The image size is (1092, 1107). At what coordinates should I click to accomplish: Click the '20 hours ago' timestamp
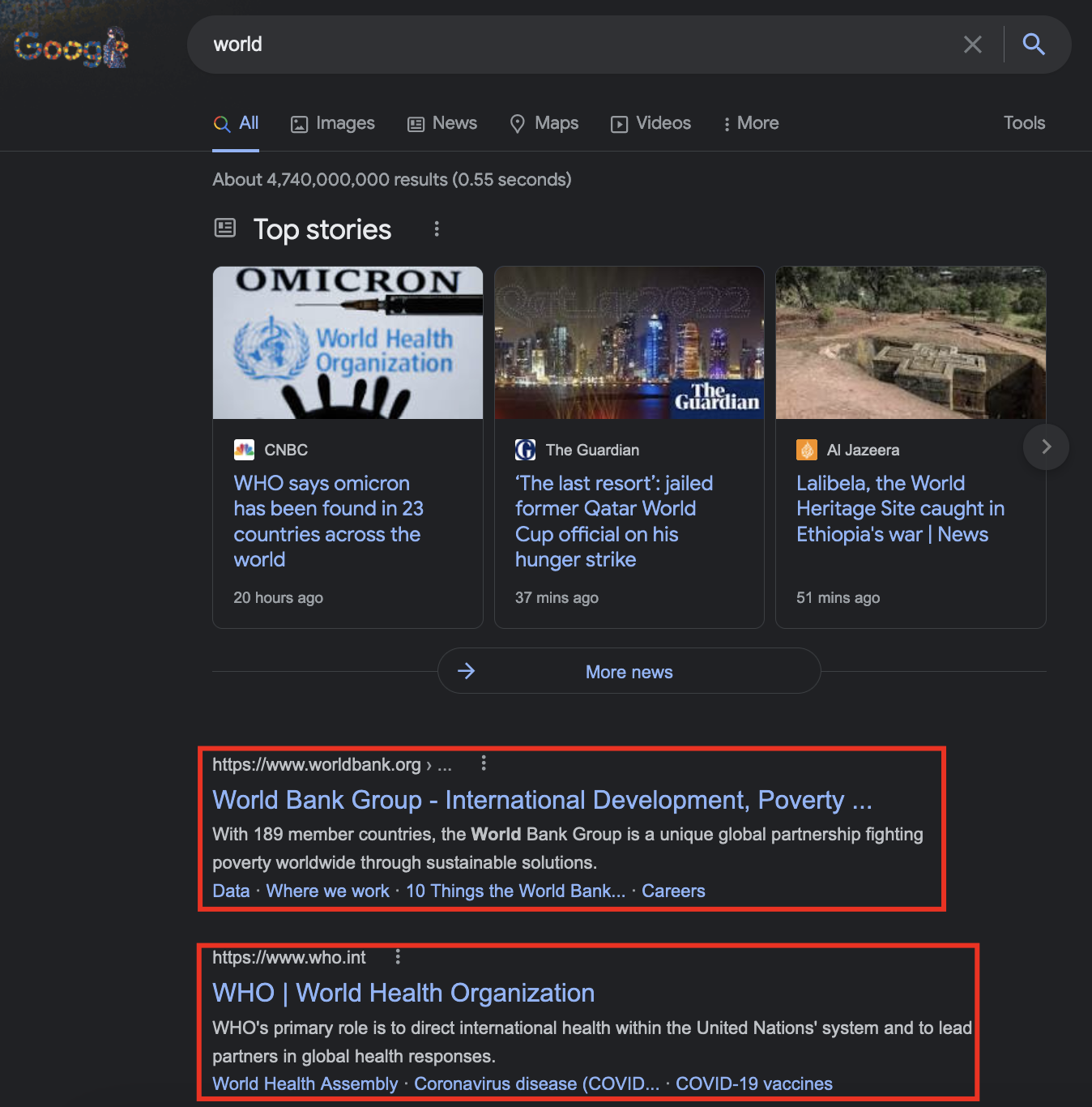point(279,597)
